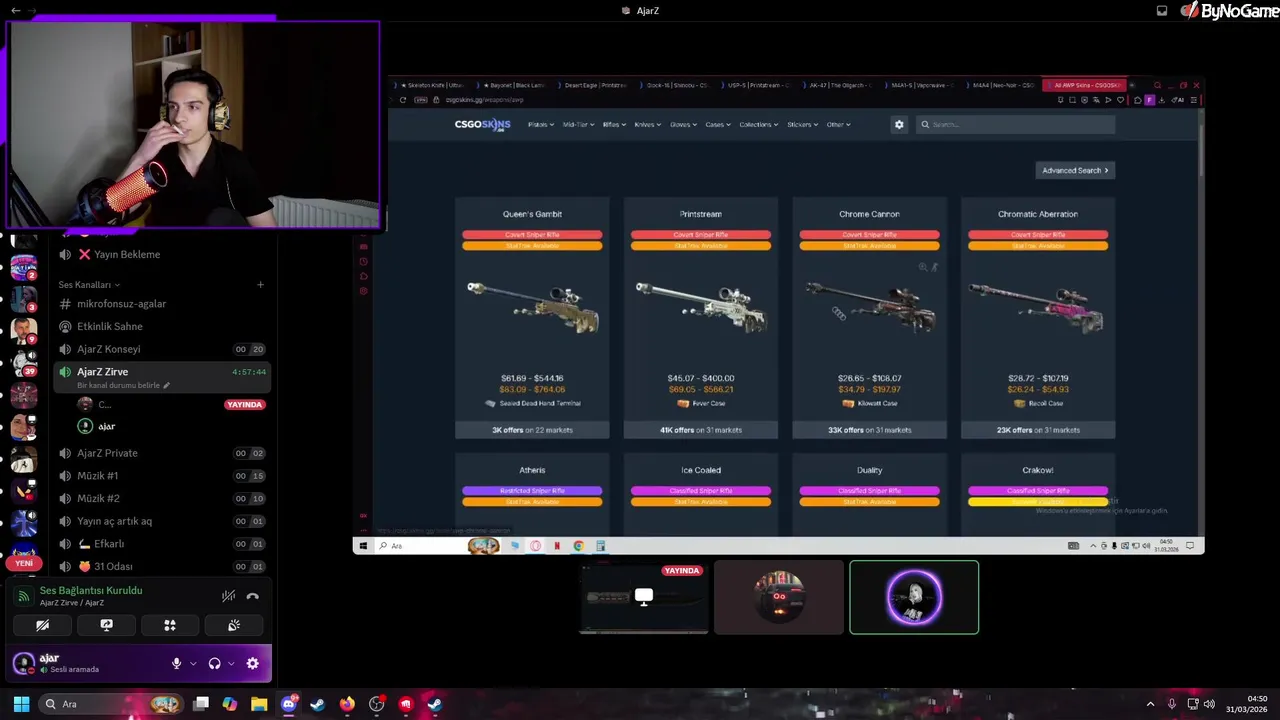Click Advanced Search button
Screen dimensions: 1280x720
[1075, 171]
